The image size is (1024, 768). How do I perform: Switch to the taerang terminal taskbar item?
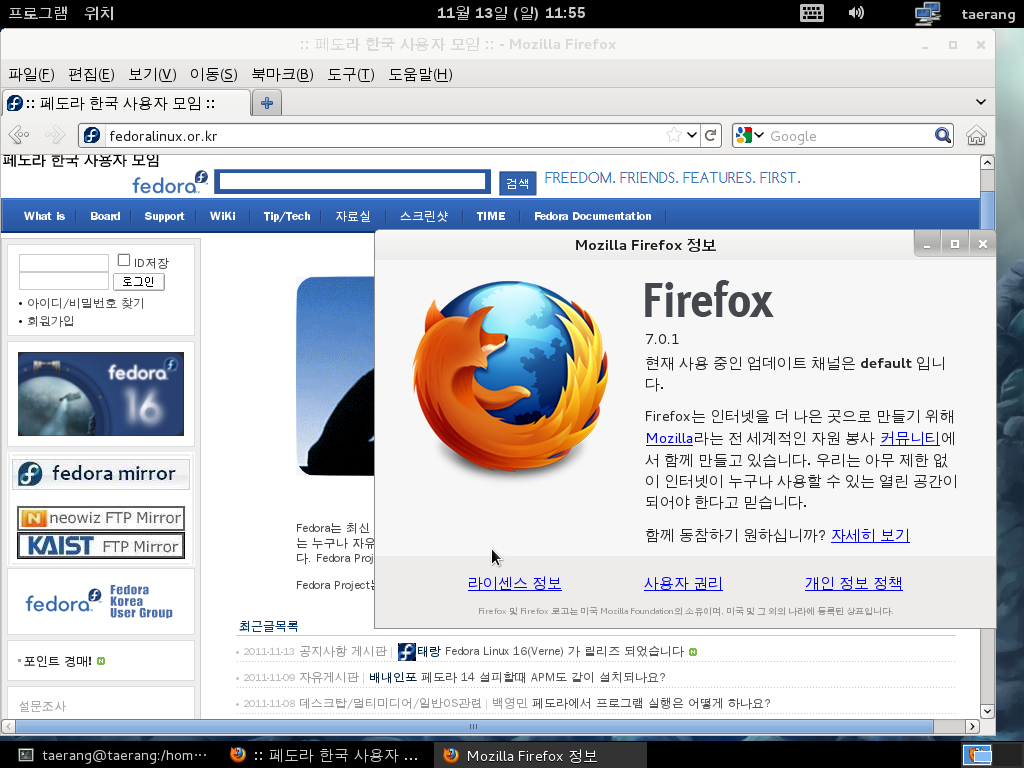pos(114,755)
